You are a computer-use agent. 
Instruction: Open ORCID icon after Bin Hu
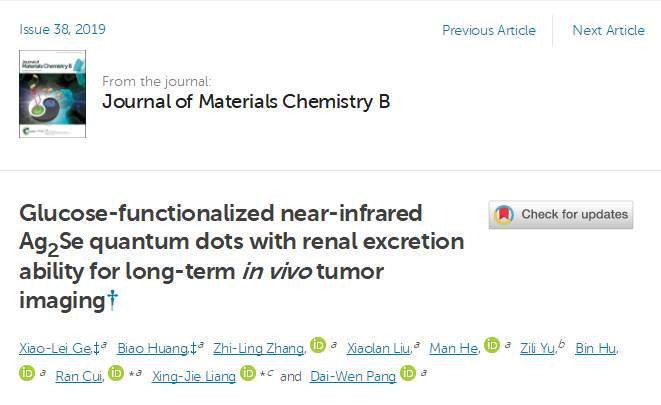[27, 373]
